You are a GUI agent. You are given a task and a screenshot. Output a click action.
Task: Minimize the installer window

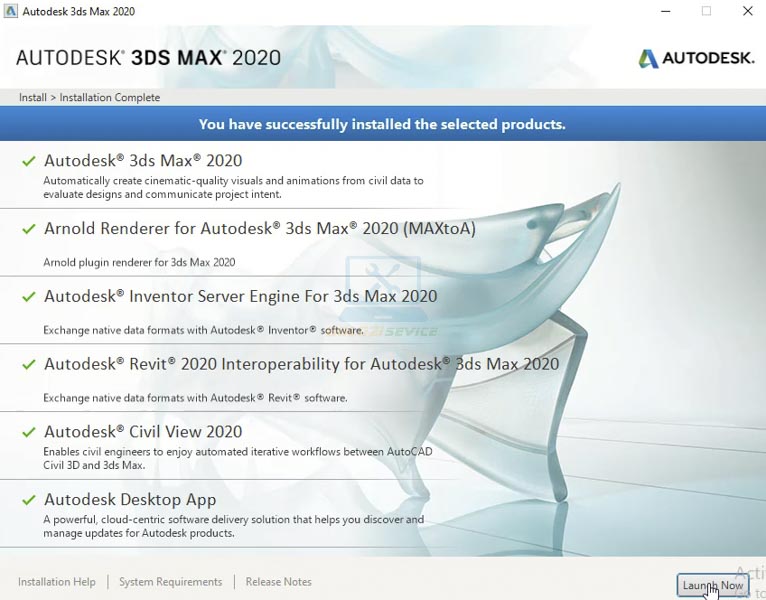coord(666,12)
